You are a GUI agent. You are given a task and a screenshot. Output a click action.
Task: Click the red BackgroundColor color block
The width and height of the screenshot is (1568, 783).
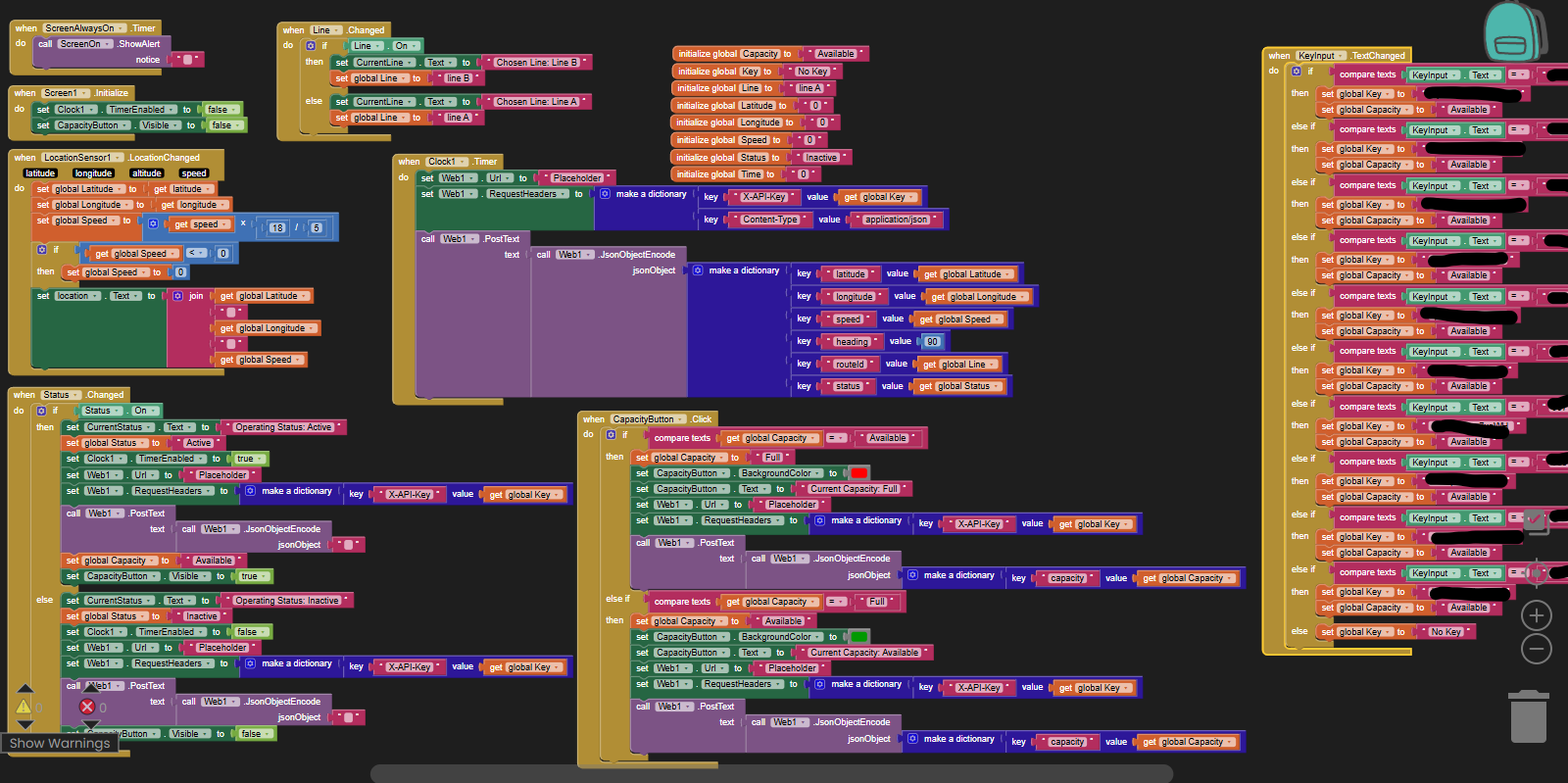(859, 473)
